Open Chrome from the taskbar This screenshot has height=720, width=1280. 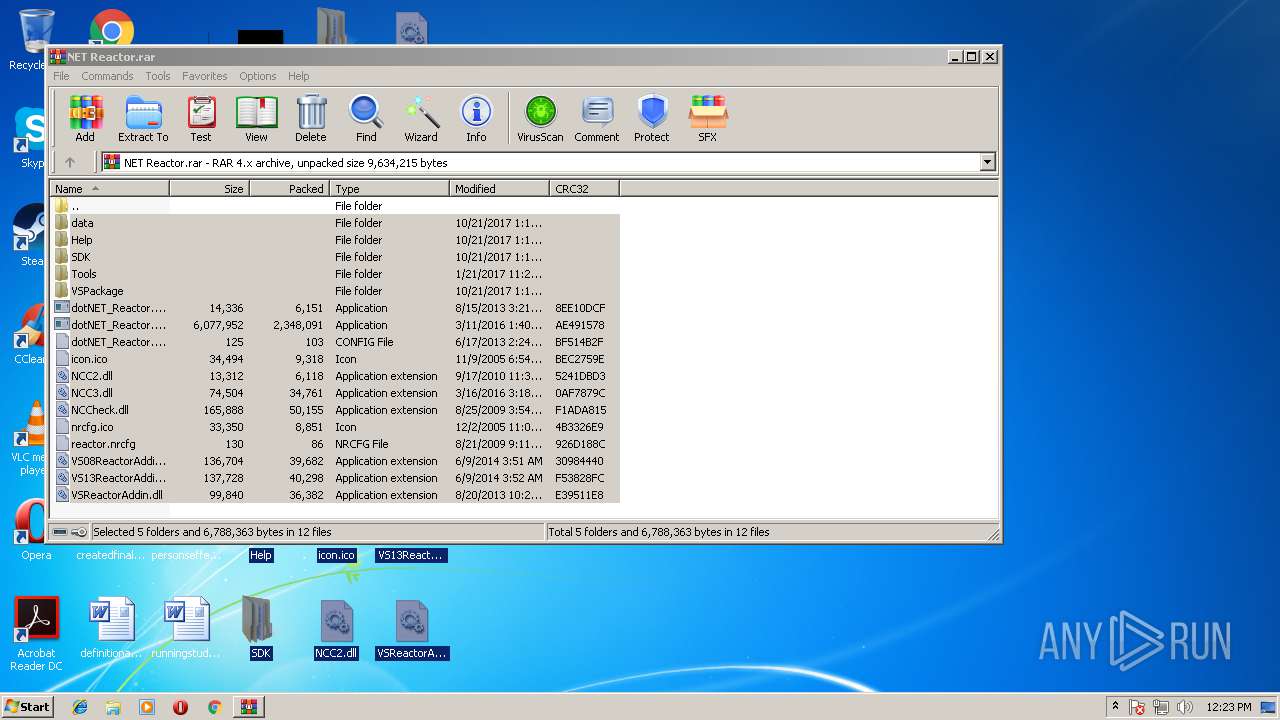[214, 707]
